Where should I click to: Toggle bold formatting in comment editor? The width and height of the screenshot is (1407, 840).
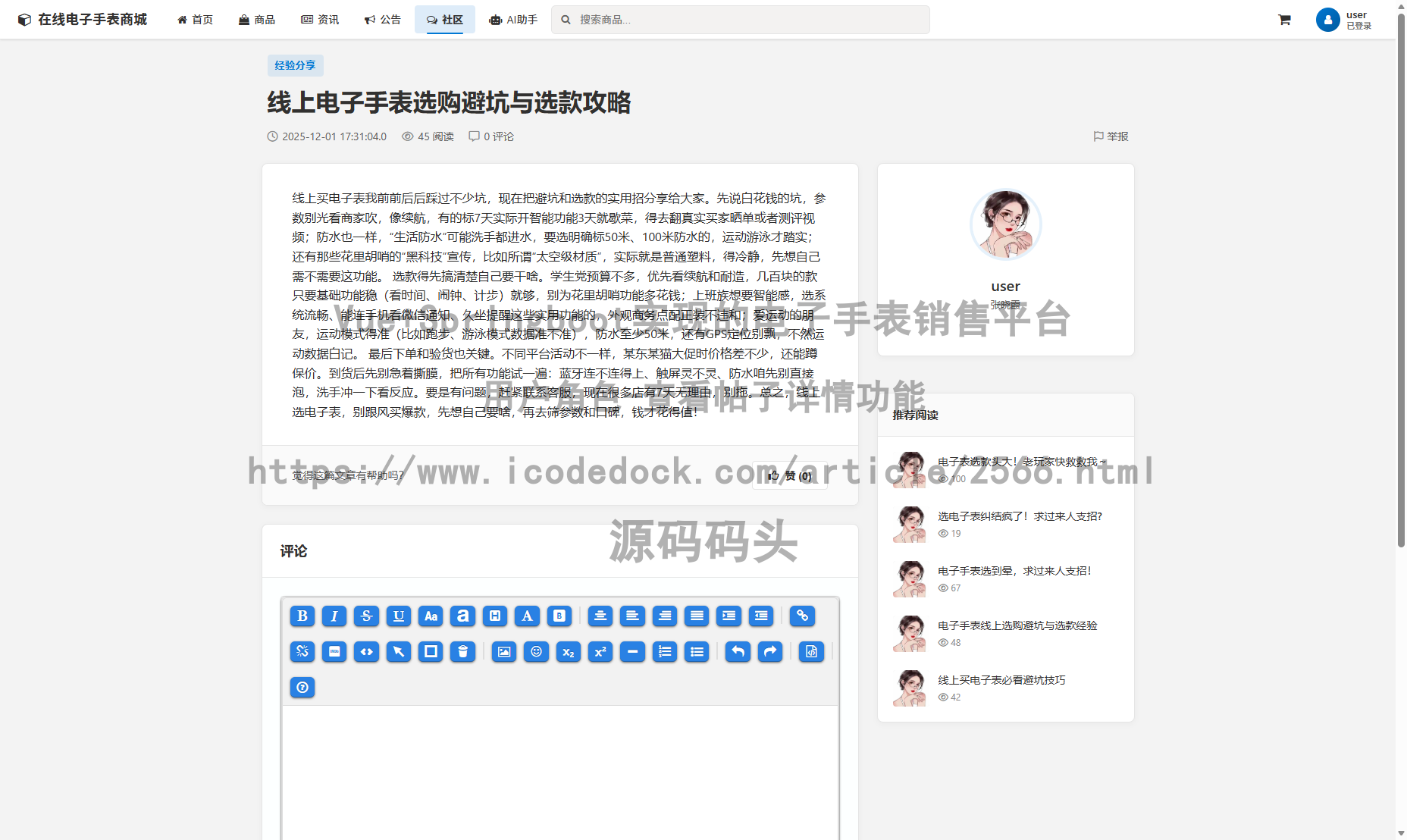point(302,616)
